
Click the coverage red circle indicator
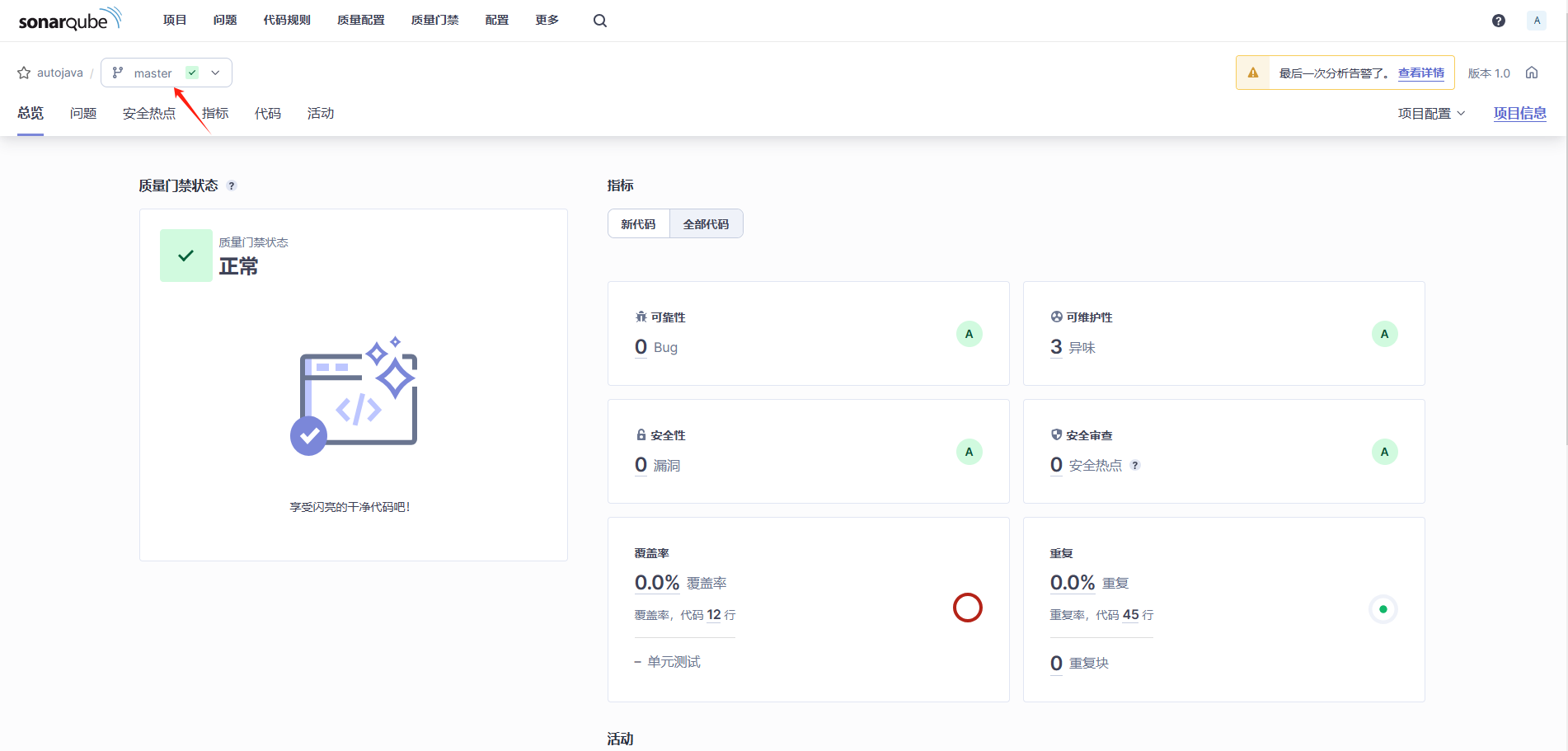(x=968, y=608)
